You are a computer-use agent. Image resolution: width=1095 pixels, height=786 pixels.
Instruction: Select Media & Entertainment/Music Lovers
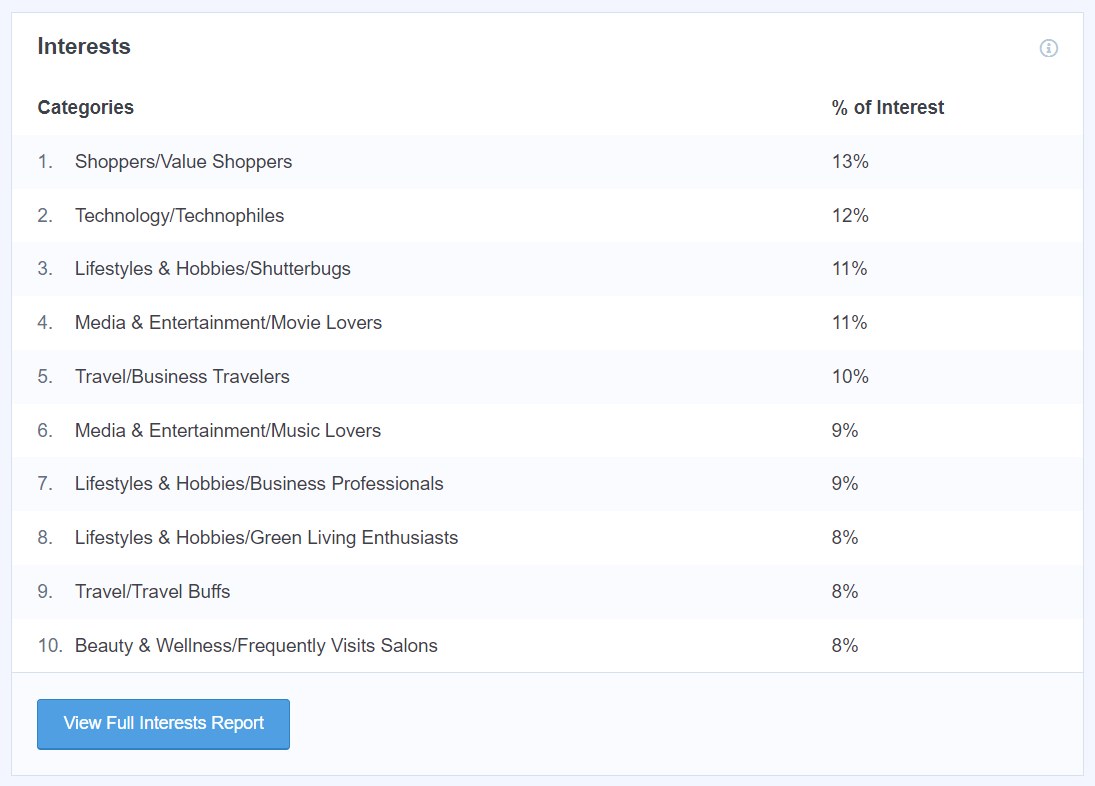tap(227, 430)
